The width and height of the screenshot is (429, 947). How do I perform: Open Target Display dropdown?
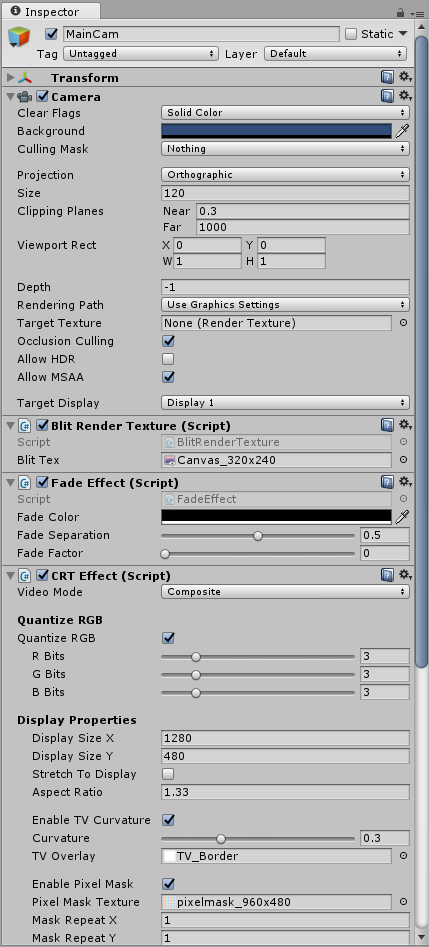coord(285,403)
